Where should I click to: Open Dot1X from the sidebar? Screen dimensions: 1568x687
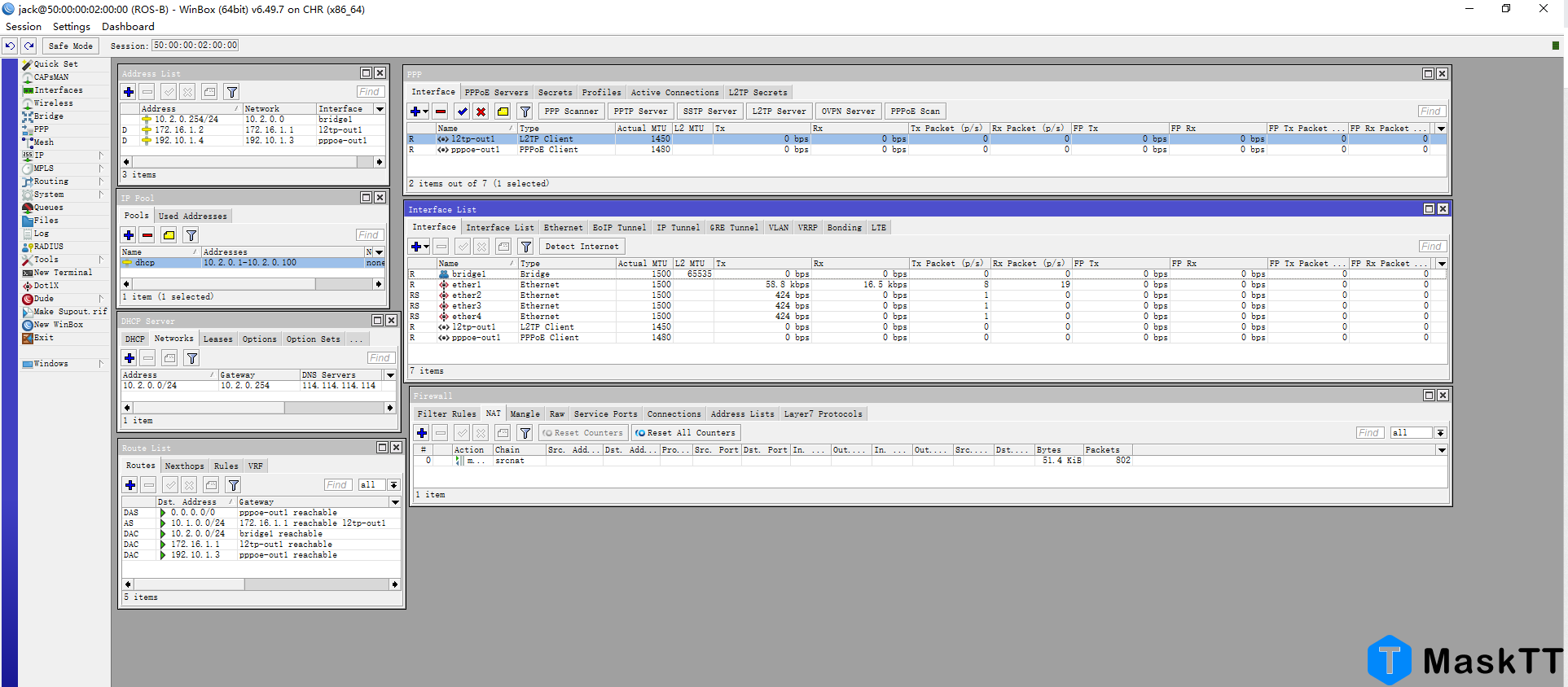[x=46, y=285]
